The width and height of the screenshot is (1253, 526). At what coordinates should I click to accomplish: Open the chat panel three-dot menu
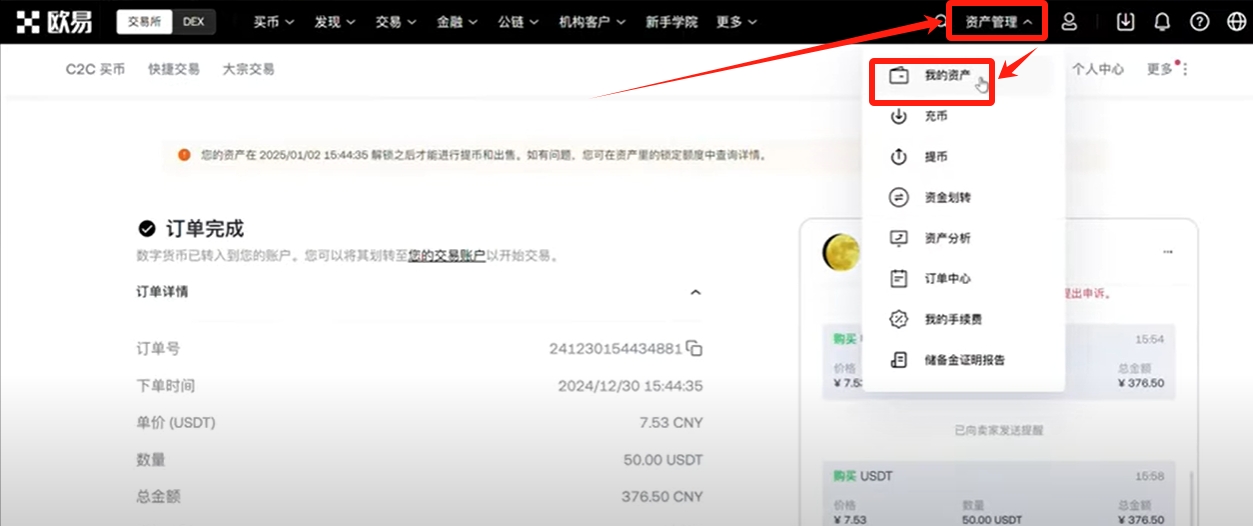(x=1167, y=252)
